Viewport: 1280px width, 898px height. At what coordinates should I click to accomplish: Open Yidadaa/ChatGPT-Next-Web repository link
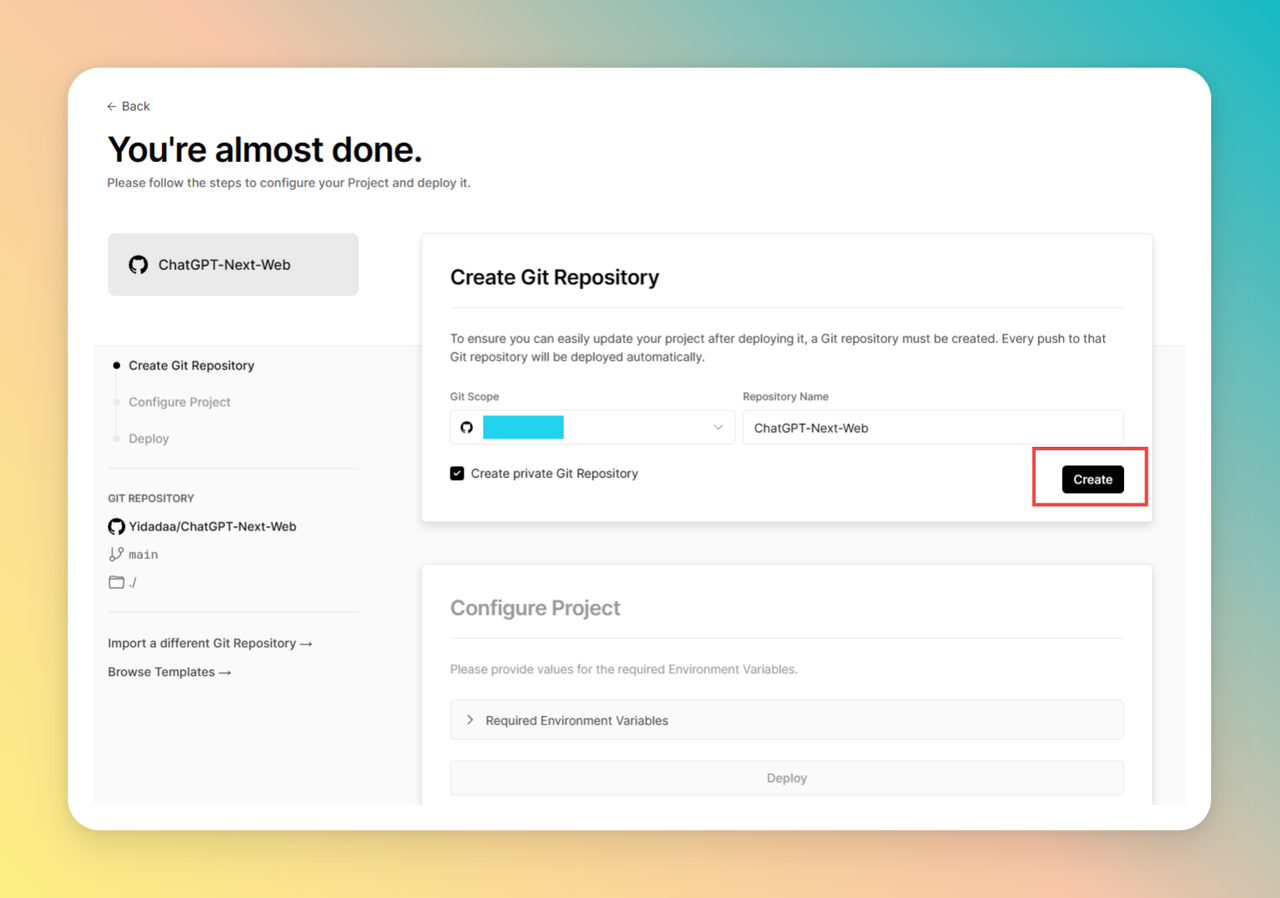tap(212, 527)
